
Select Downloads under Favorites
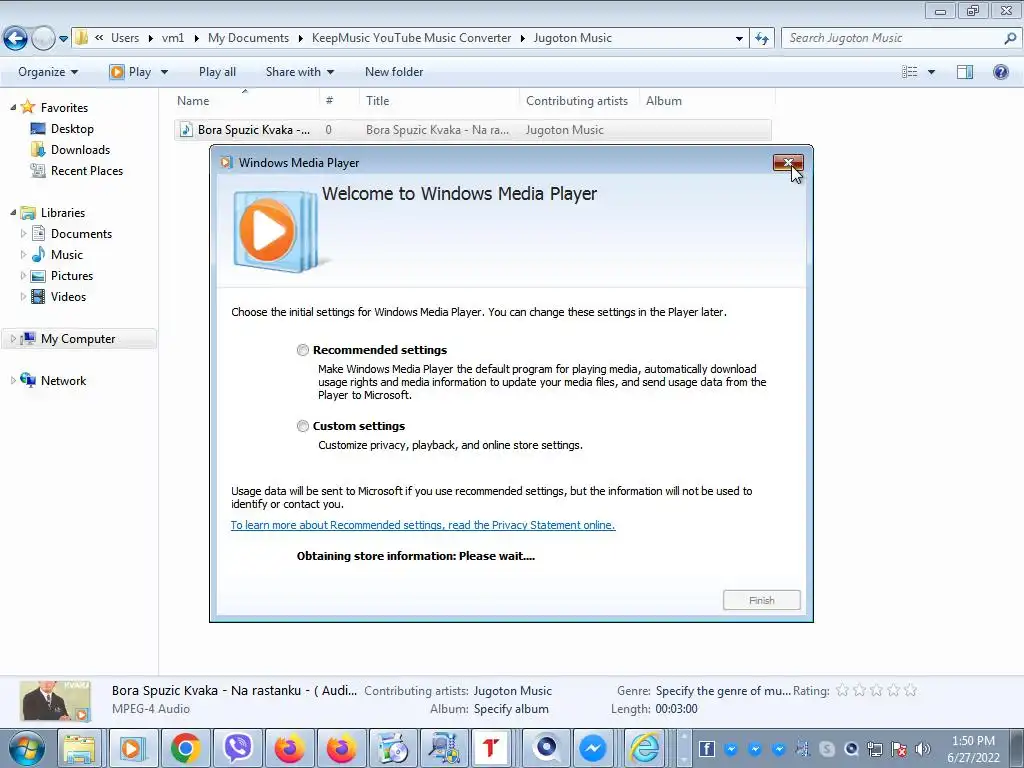point(80,150)
